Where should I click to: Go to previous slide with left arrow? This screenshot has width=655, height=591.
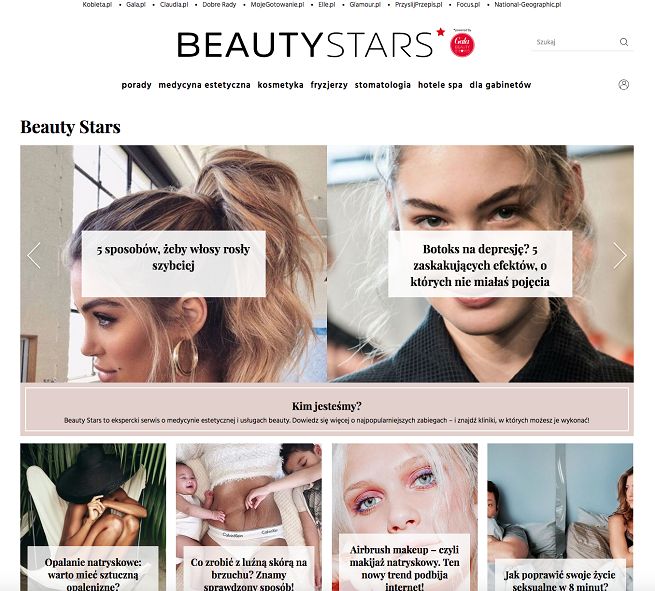point(34,255)
